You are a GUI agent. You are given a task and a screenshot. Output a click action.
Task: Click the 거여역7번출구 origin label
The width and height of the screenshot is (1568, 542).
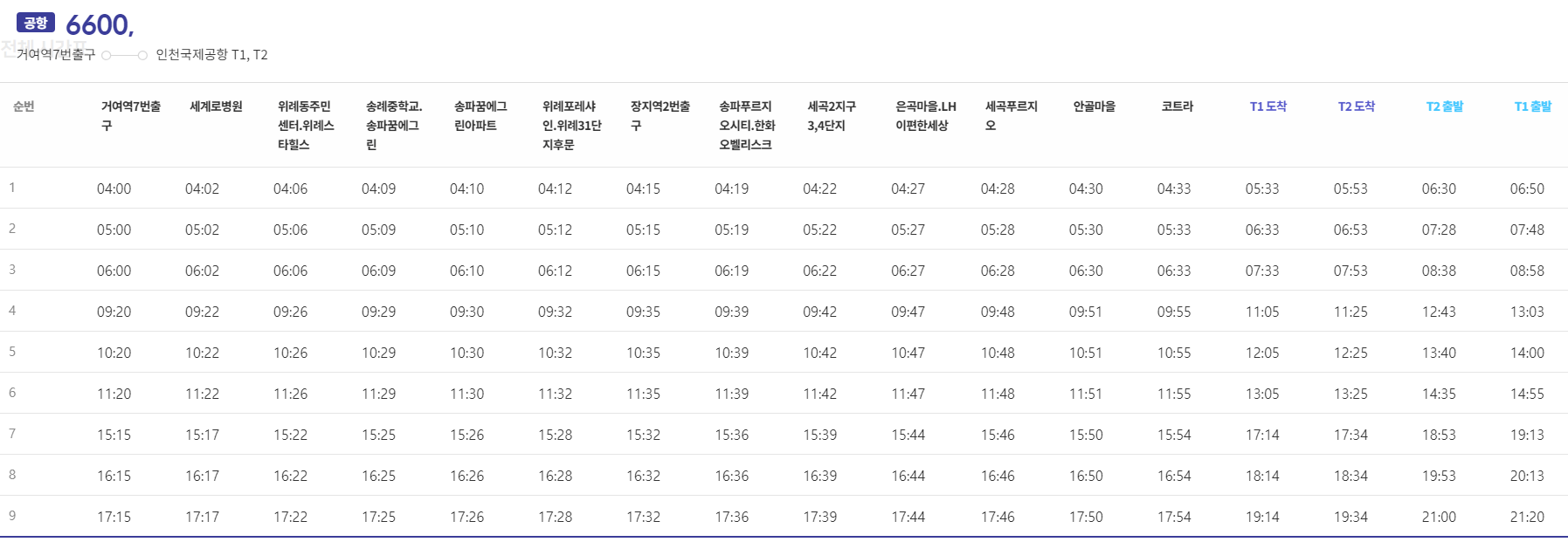(56, 55)
